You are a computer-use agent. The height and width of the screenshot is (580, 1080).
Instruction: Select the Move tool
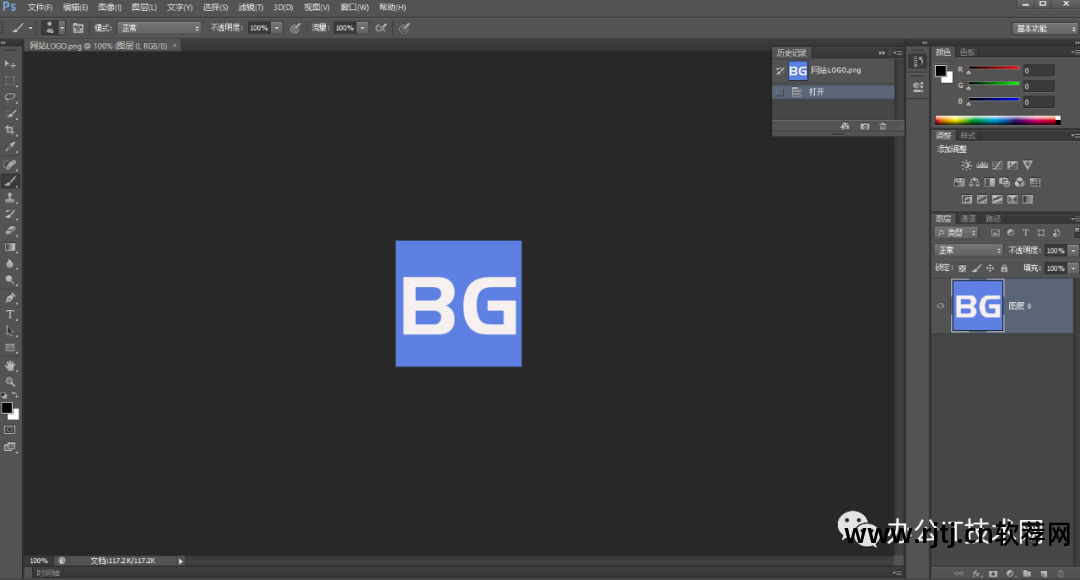(10, 64)
